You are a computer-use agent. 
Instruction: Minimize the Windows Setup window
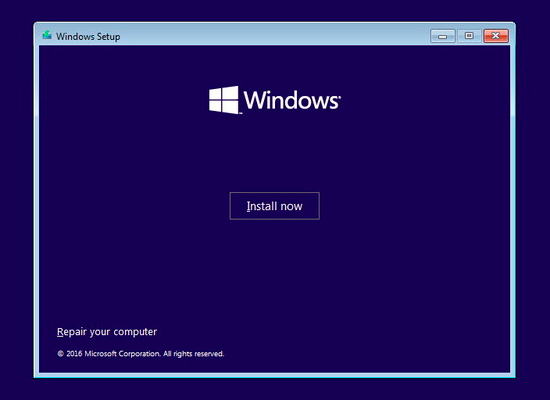[443, 36]
